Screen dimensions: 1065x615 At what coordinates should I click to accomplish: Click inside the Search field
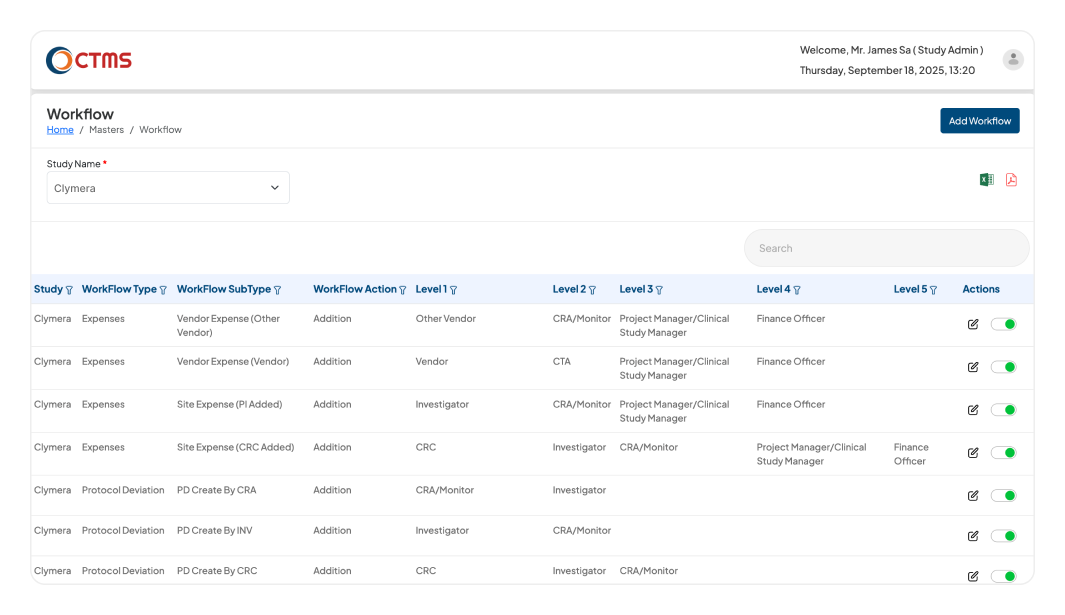886,247
